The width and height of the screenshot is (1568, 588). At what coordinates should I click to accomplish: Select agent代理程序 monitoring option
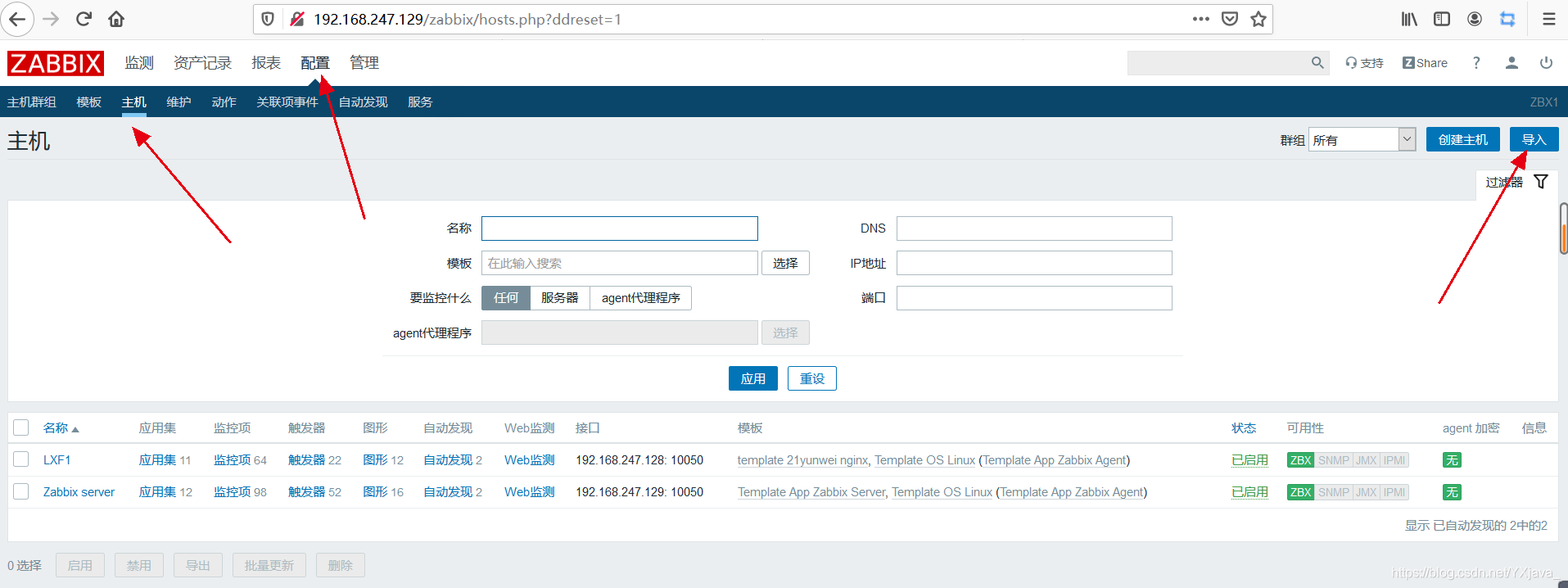(x=641, y=298)
